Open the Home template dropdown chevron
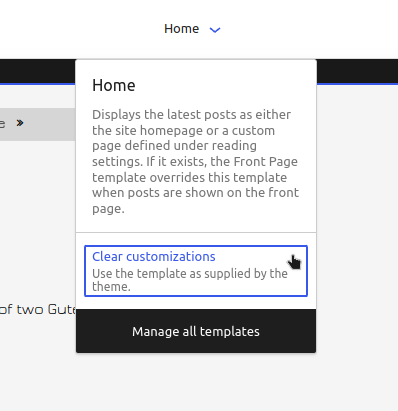This screenshot has width=398, height=411. pyautogui.click(x=215, y=30)
